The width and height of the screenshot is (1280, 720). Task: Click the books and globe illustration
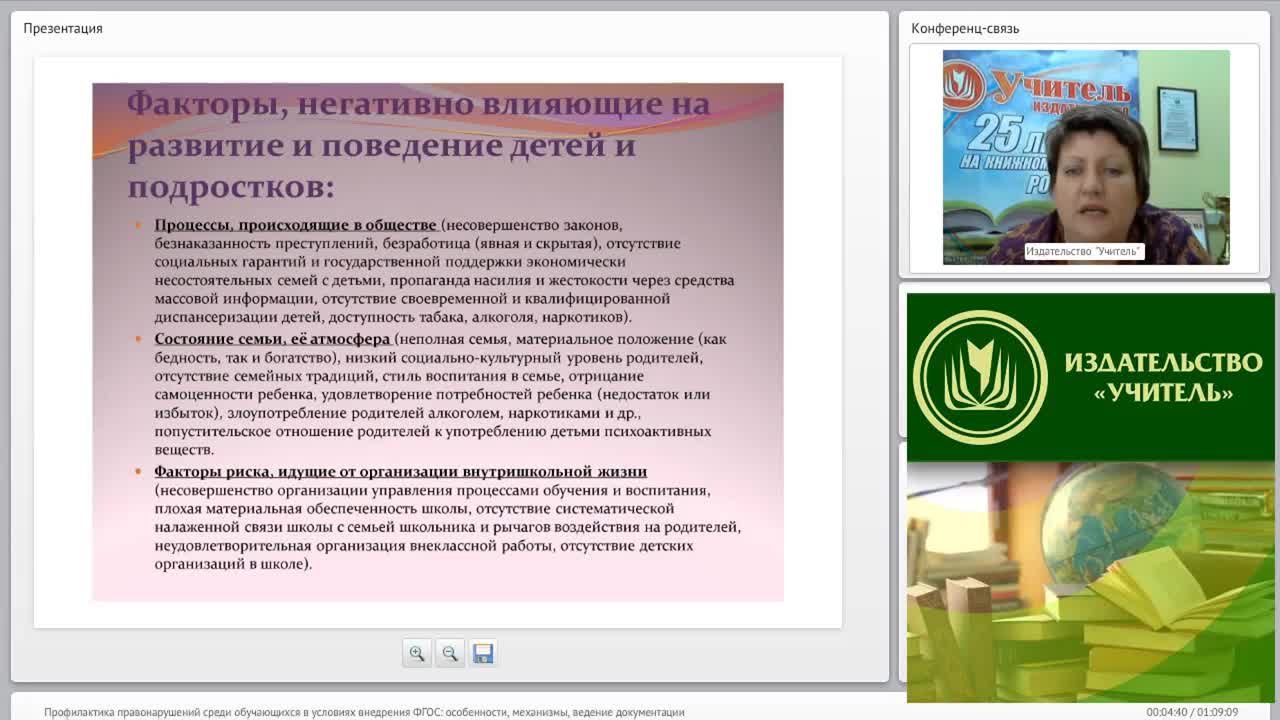point(1091,582)
